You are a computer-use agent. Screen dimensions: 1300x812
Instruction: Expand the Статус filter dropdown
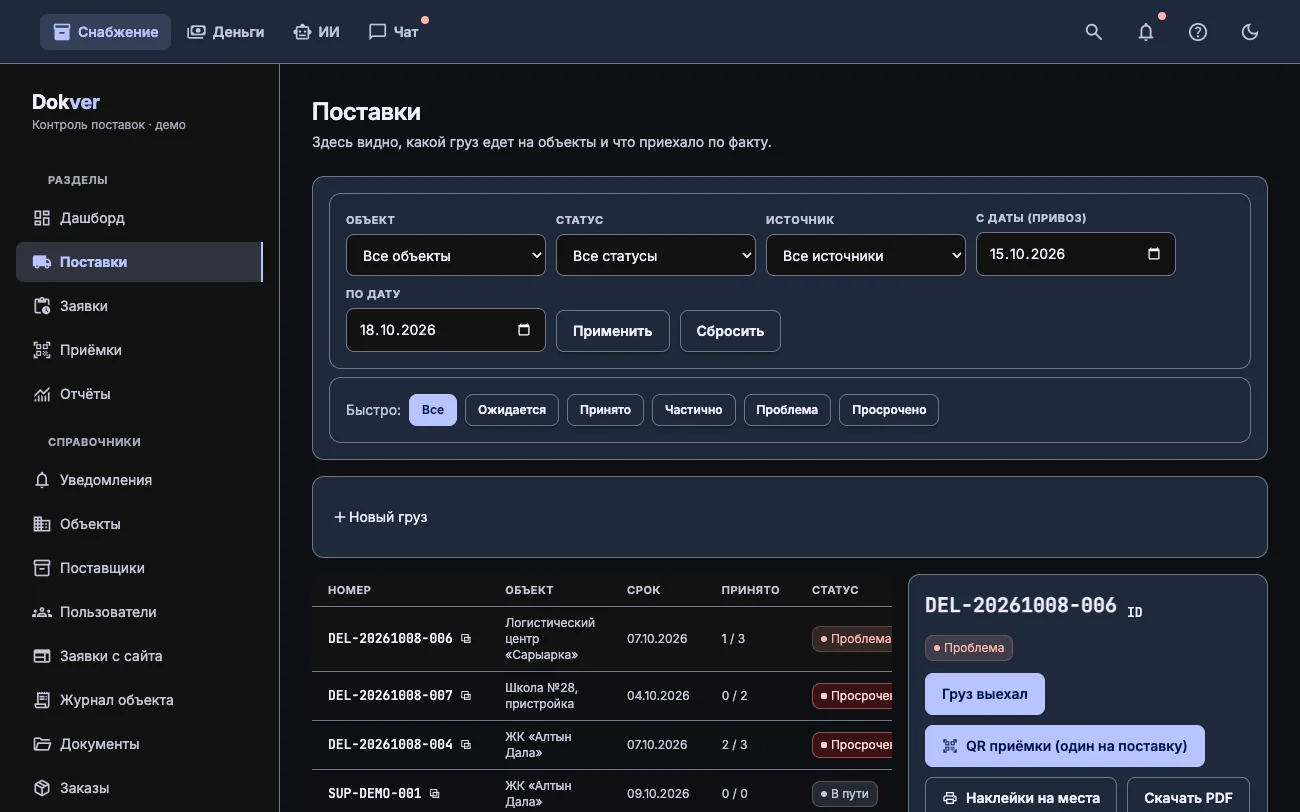coord(656,255)
